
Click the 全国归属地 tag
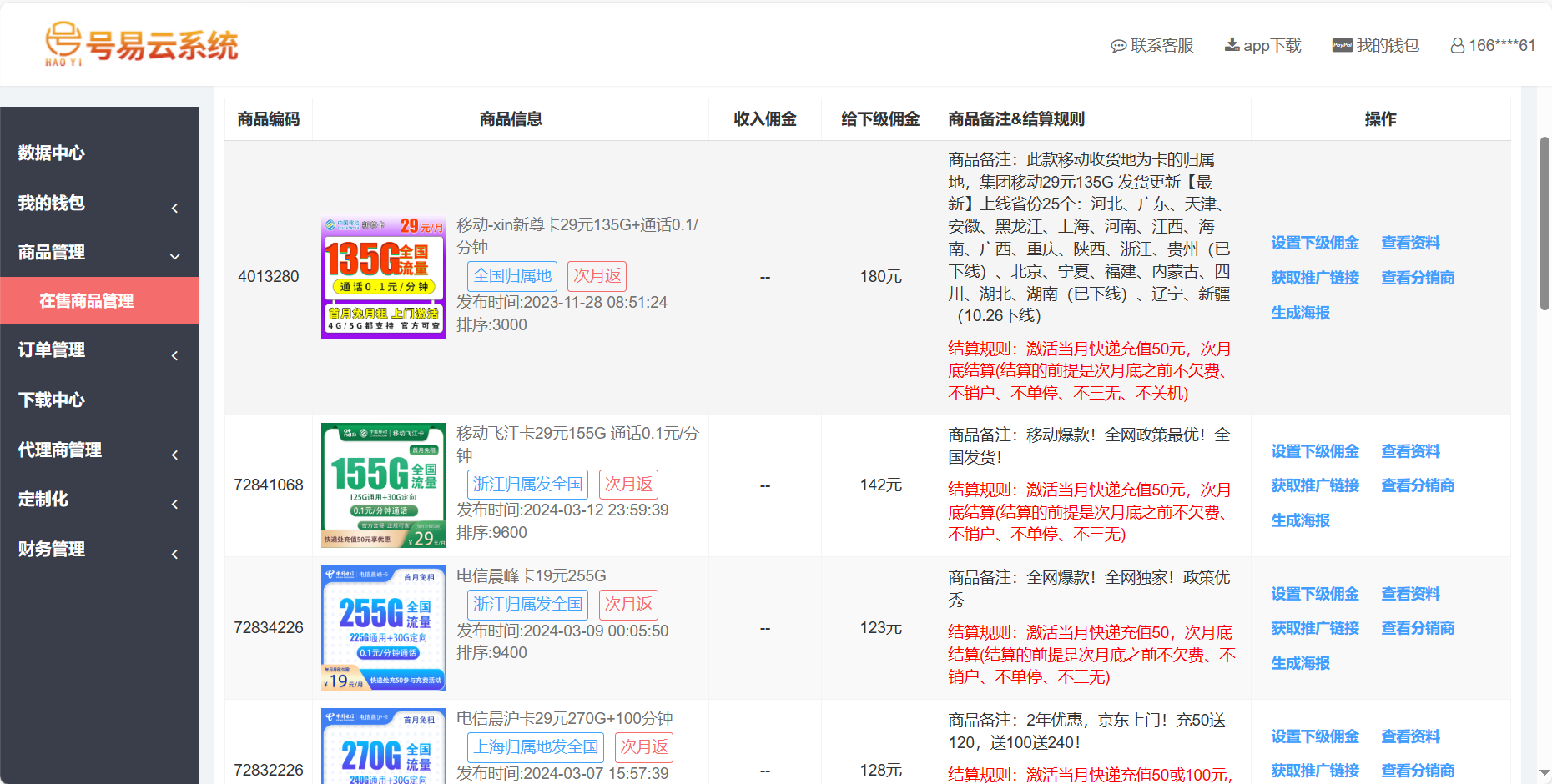512,276
